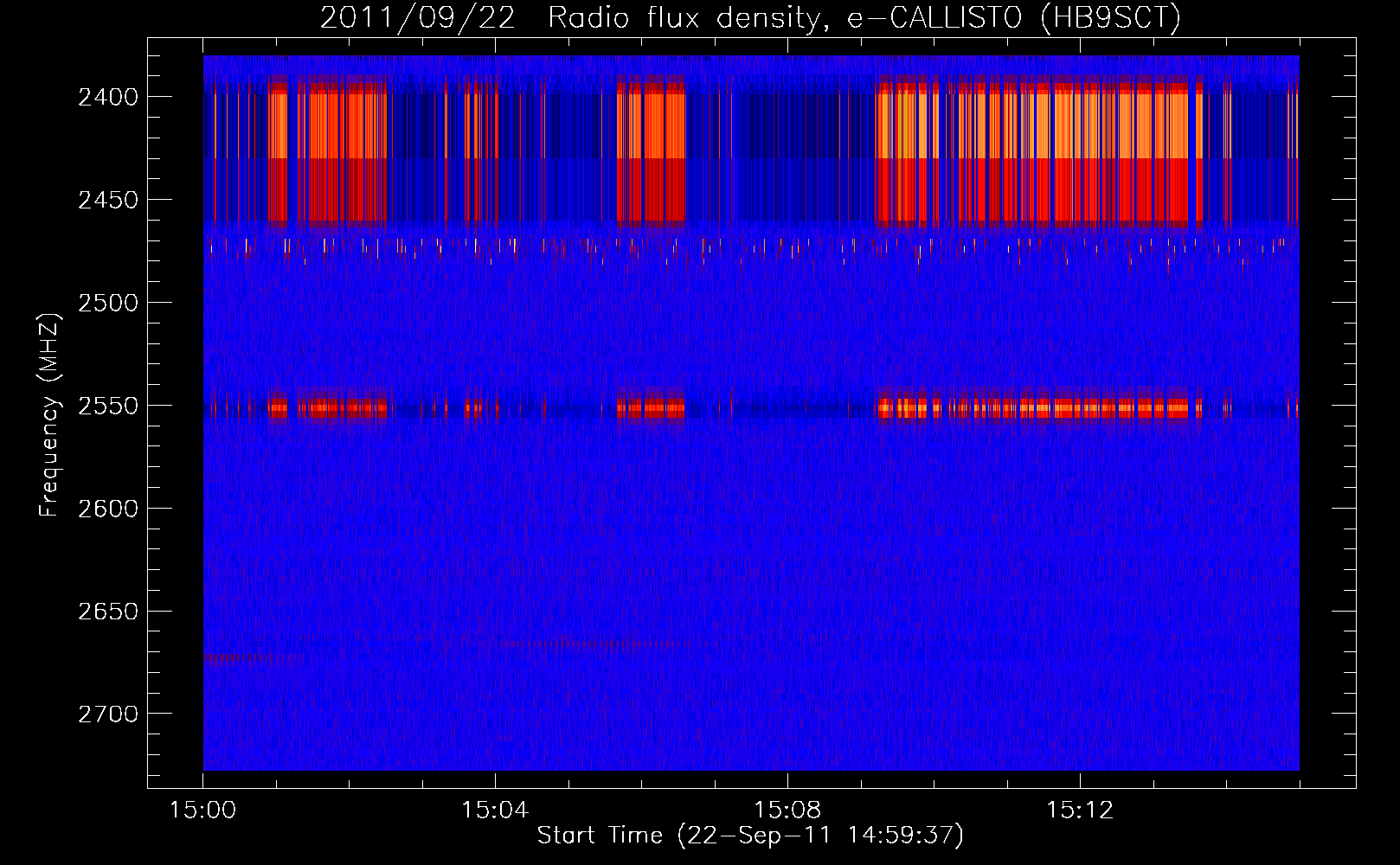The height and width of the screenshot is (865, 1400).
Task: Click the "Start Time (22-Sep-11 14:59:37)" label
Action: 750,836
